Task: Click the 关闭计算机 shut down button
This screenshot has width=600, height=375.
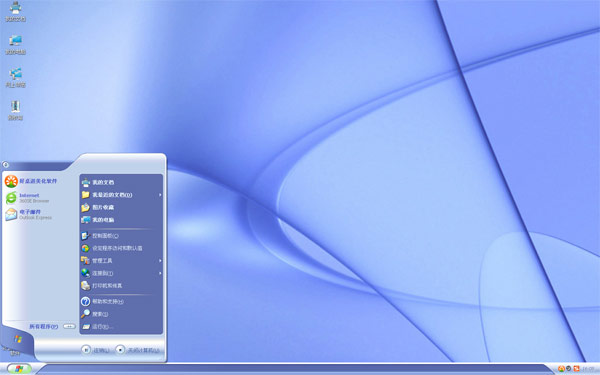Action: [x=137, y=350]
